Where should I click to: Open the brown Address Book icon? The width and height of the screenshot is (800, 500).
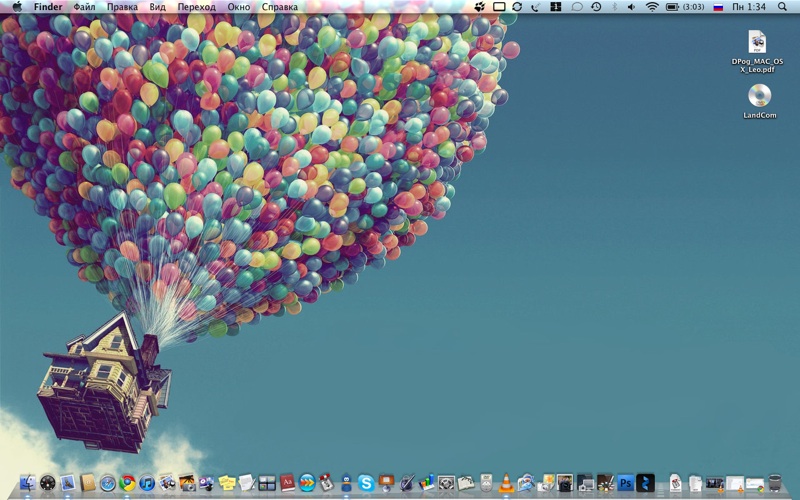pyautogui.click(x=88, y=483)
